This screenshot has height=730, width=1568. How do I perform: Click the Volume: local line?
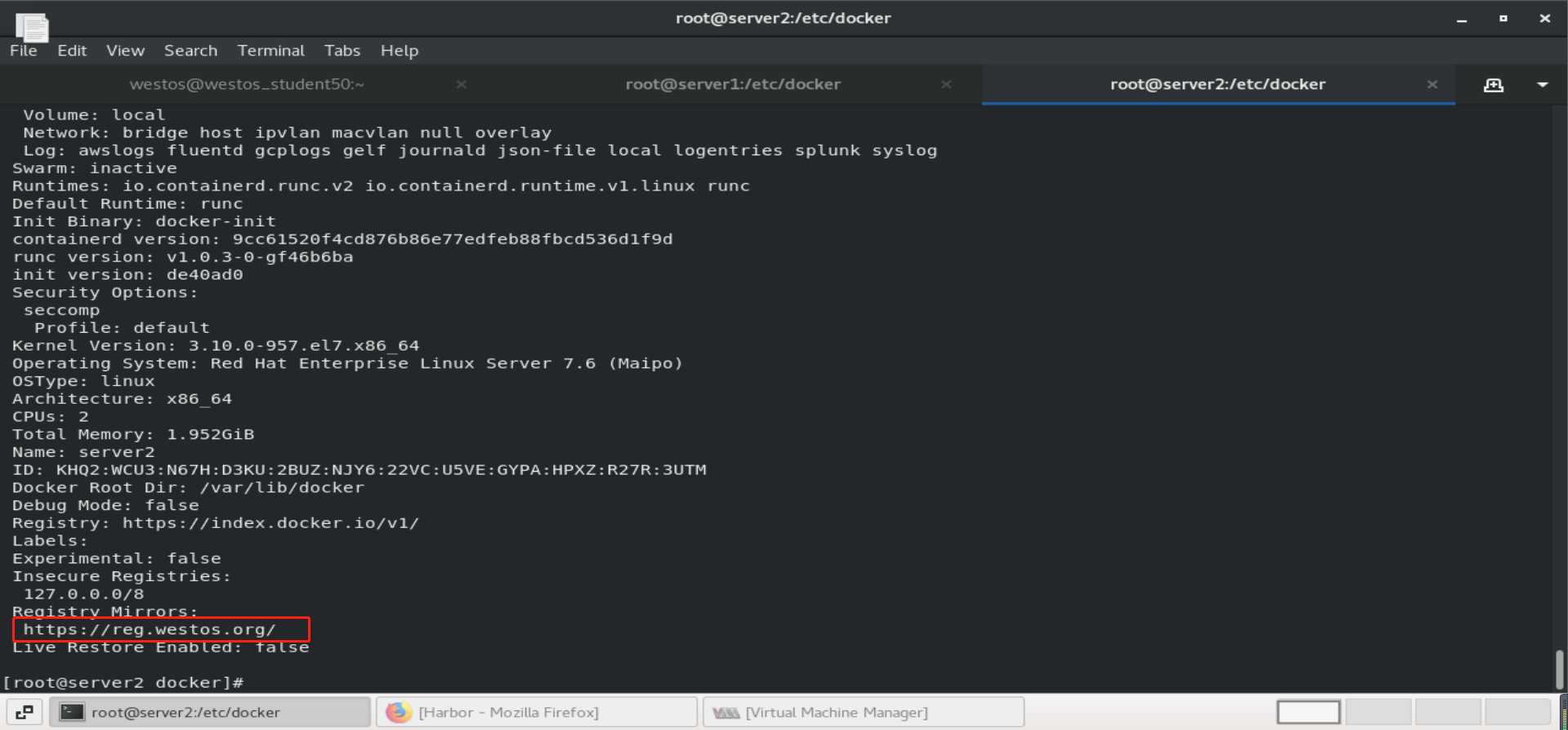coord(94,115)
